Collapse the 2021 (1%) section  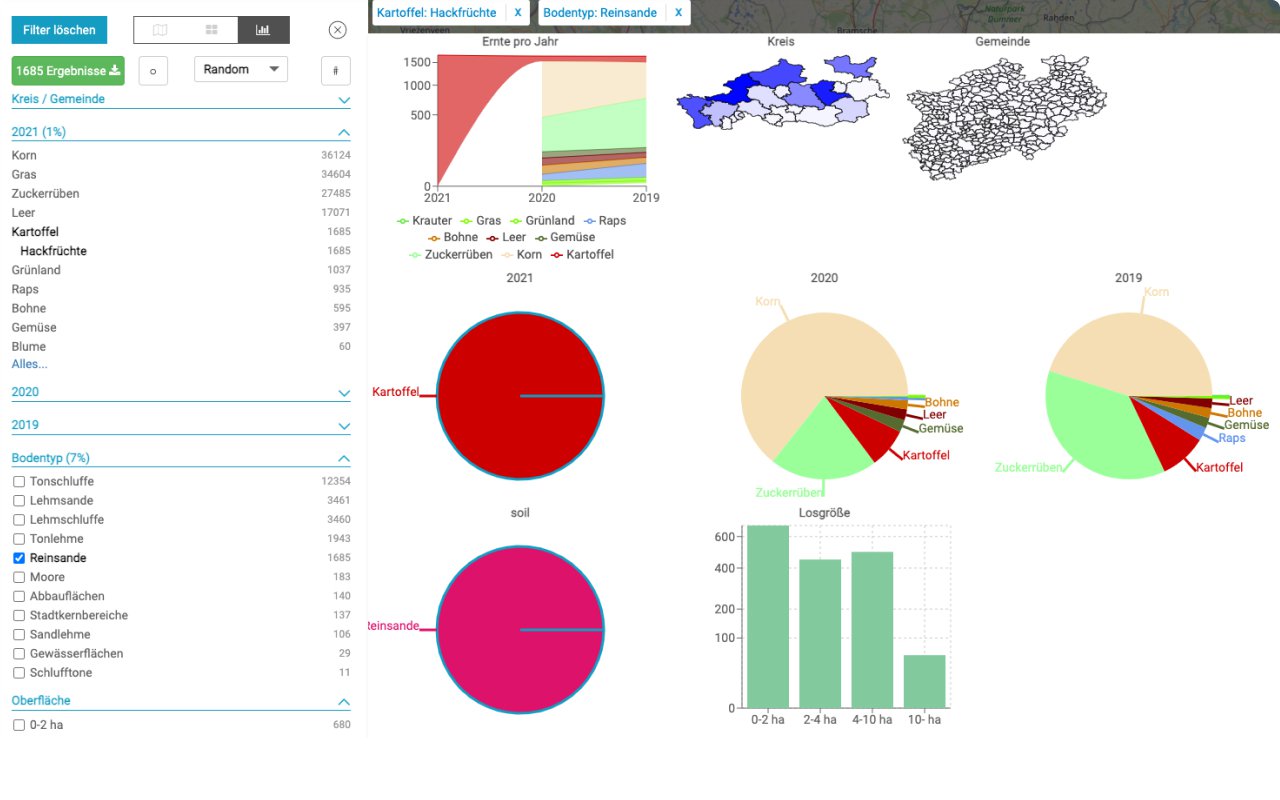[181, 132]
